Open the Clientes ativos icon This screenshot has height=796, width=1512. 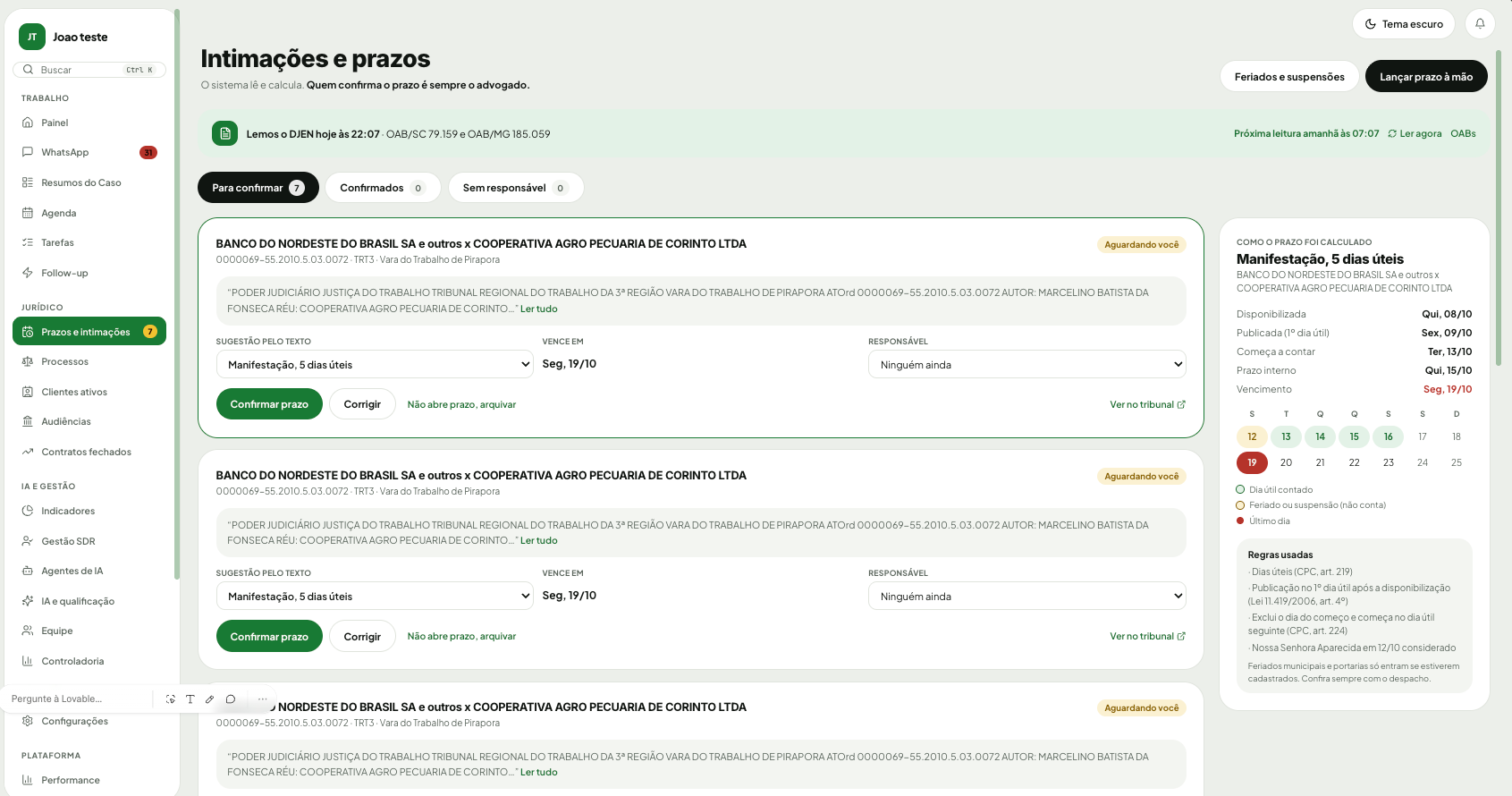(28, 392)
